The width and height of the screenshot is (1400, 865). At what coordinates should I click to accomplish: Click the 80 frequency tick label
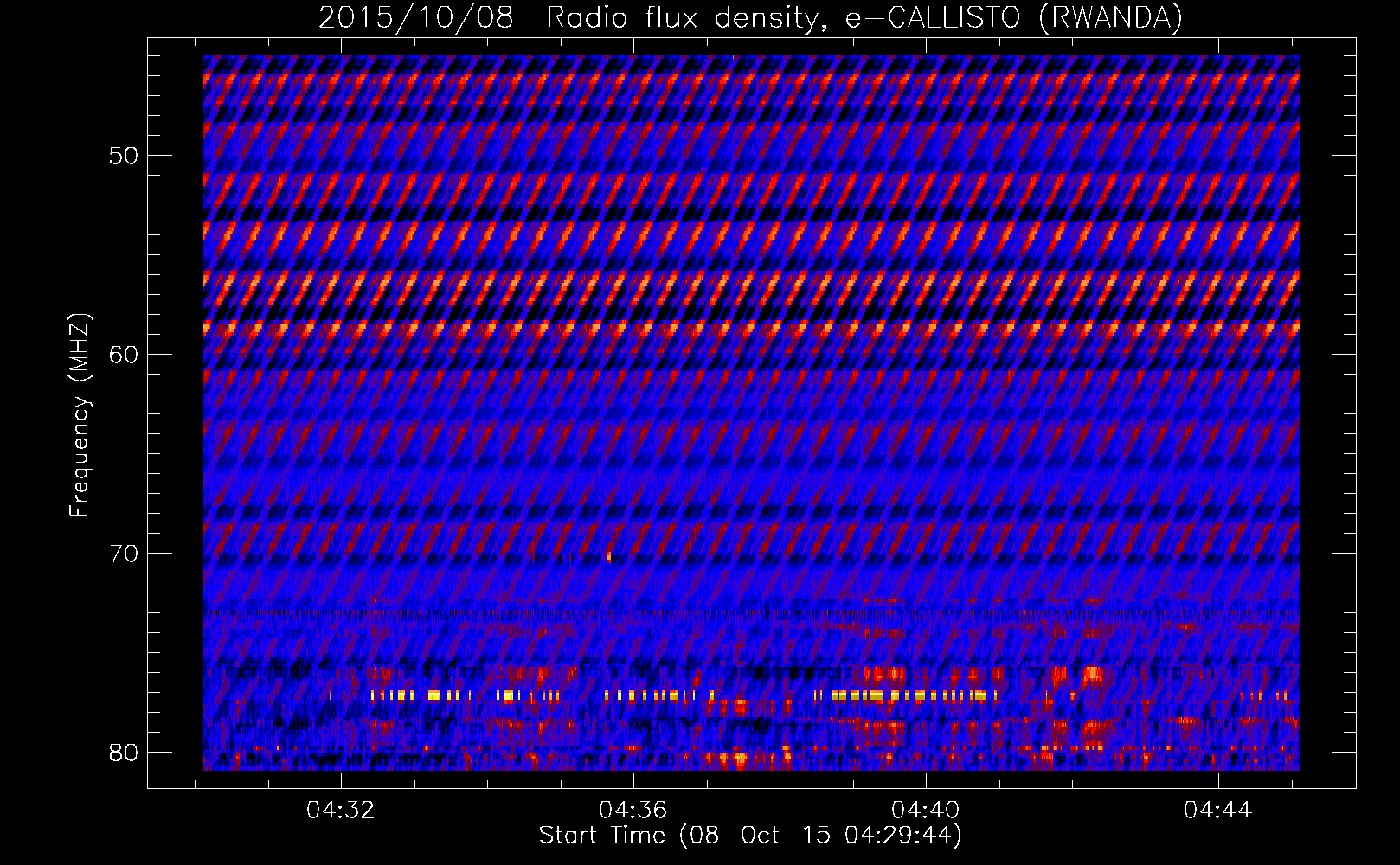(x=124, y=753)
